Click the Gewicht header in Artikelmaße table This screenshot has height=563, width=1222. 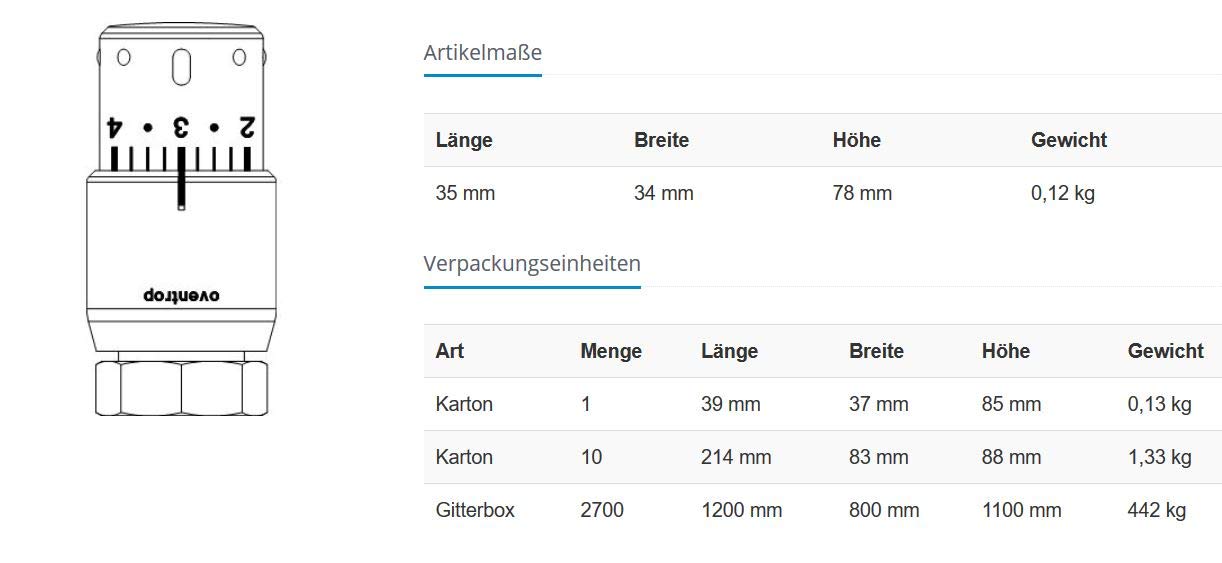click(x=1068, y=141)
